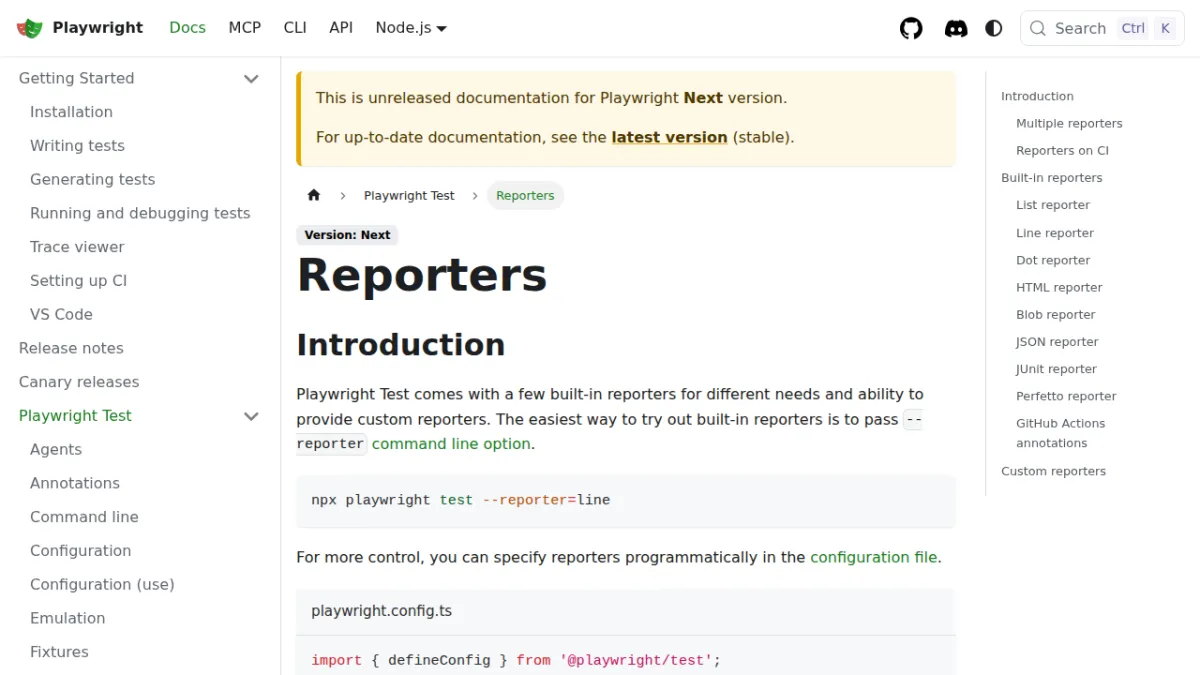Open Writing tests in the sidebar
The width and height of the screenshot is (1200, 675).
(77, 146)
